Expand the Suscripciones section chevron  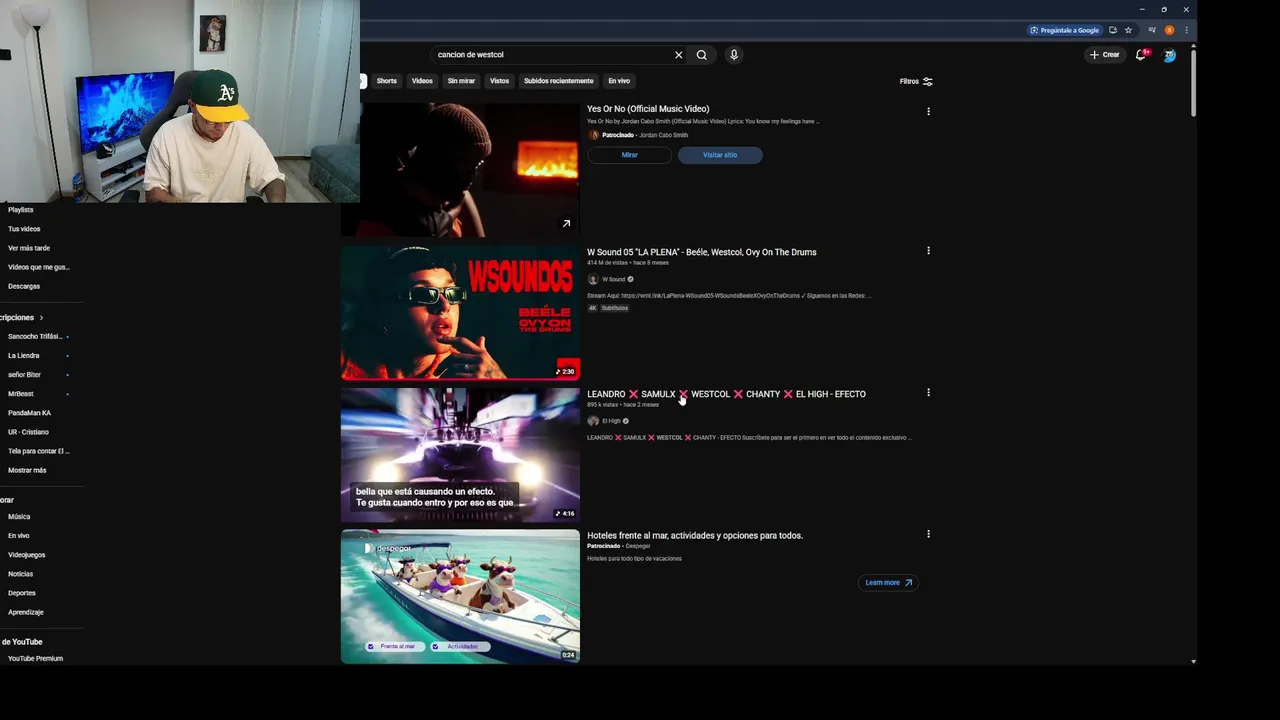[x=41, y=318]
